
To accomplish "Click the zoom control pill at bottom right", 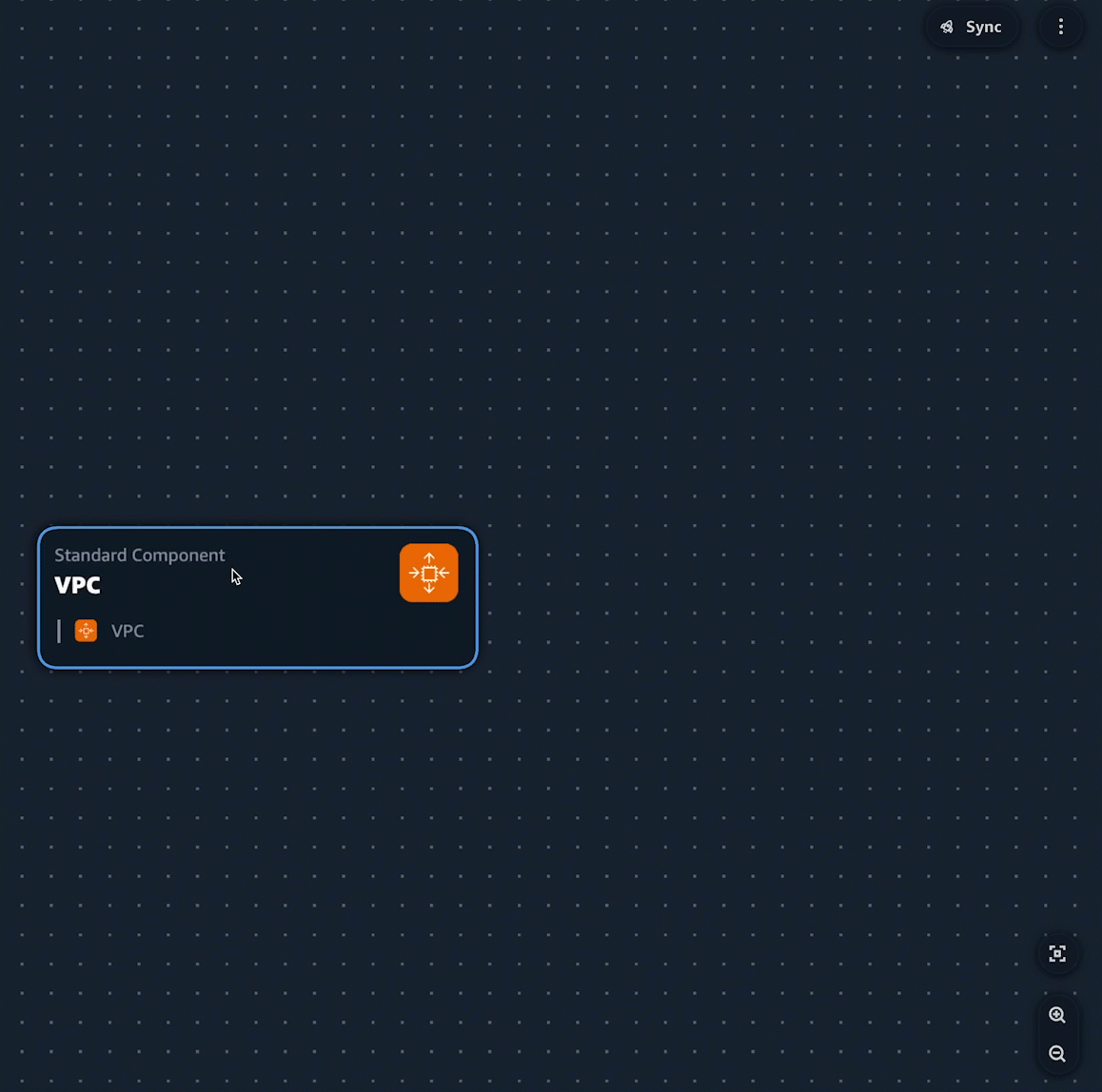I will tap(1057, 1034).
